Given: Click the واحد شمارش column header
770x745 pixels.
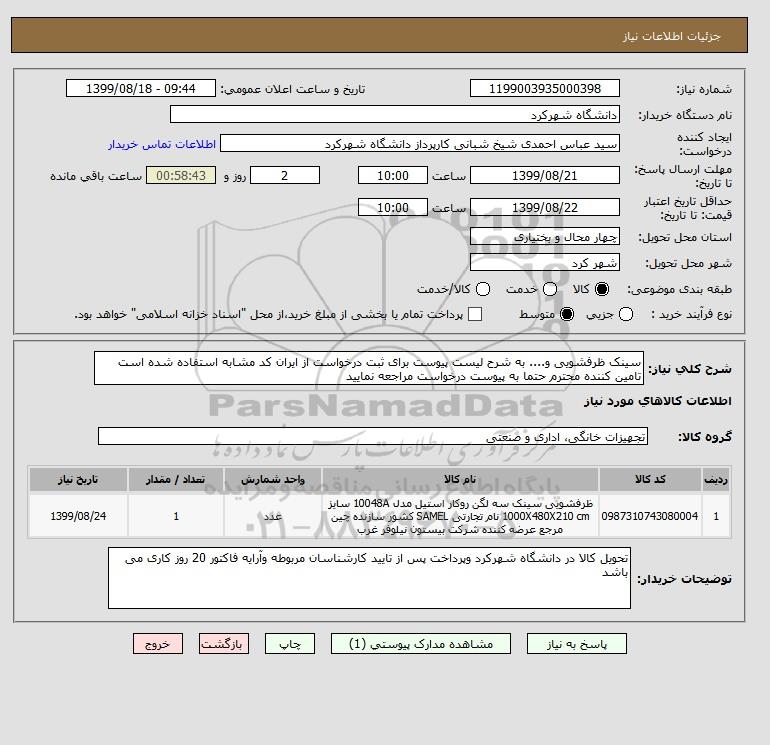Looking at the screenshot, I should coord(273,479).
